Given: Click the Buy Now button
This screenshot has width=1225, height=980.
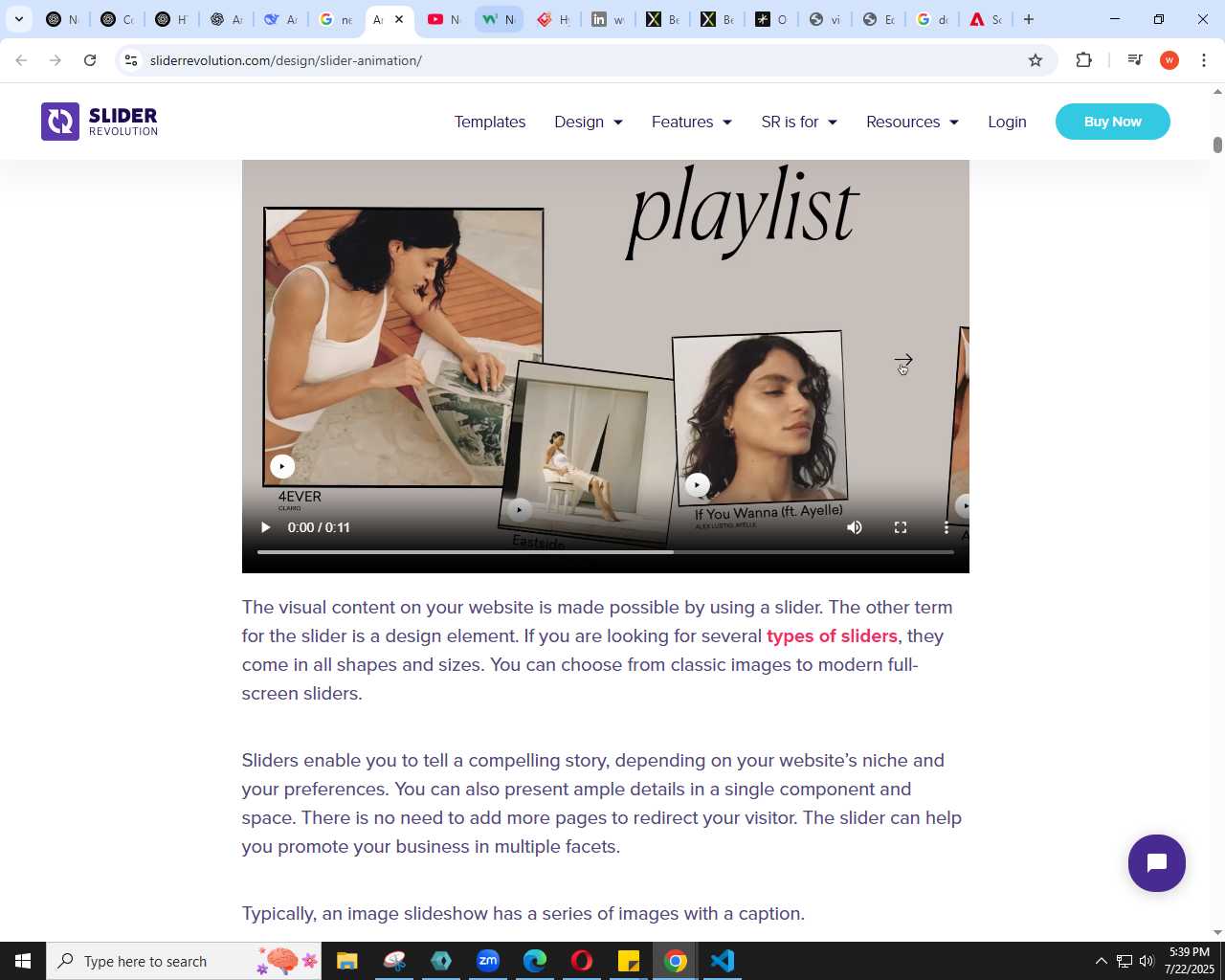Looking at the screenshot, I should (1112, 122).
